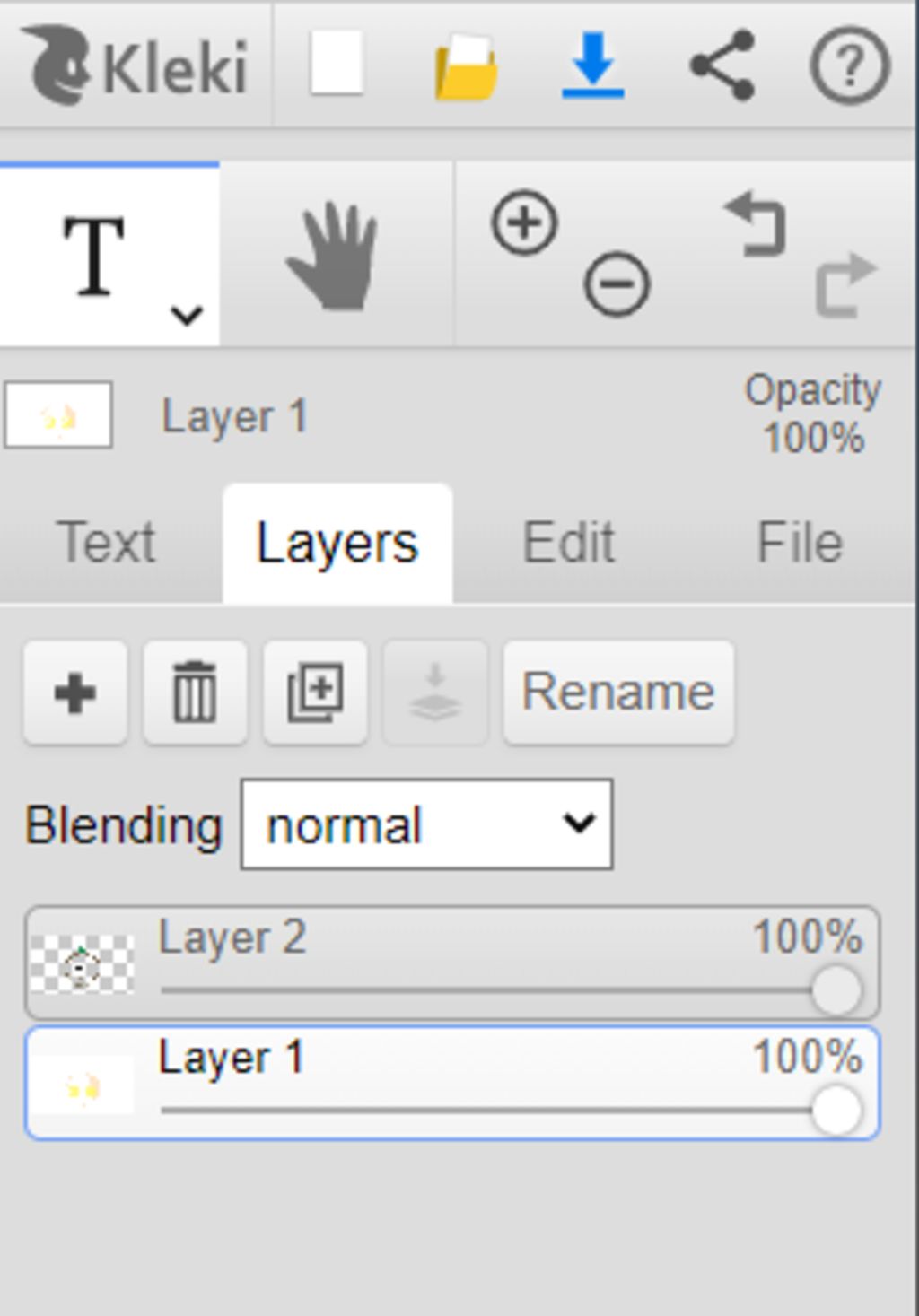Screen dimensions: 919x1316
Task: Click the zoom in plus icon
Action: point(524,222)
